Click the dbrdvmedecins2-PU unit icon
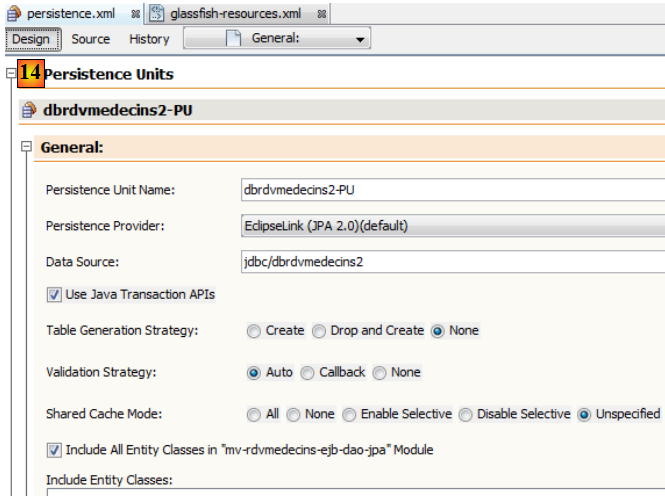665x496 pixels. click(29, 110)
